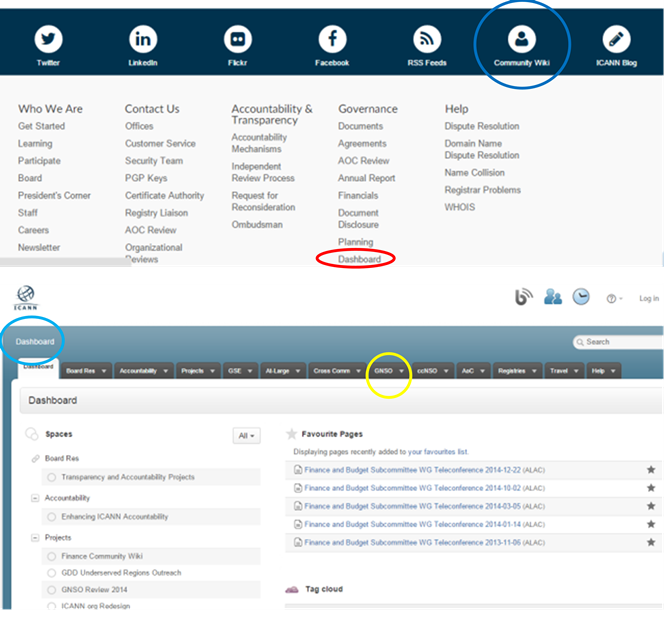Screen dimensions: 664x626
Task: Select circle next to GNSO Review 2014
Action: [x=52, y=590]
